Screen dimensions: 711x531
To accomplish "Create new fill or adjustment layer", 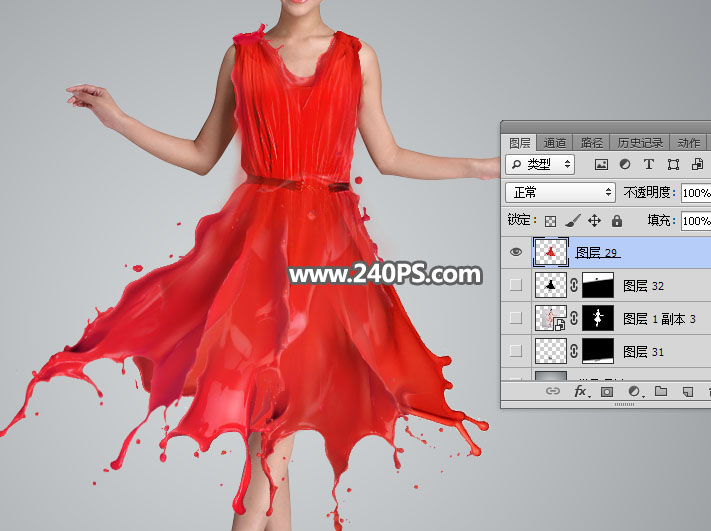I will [634, 391].
